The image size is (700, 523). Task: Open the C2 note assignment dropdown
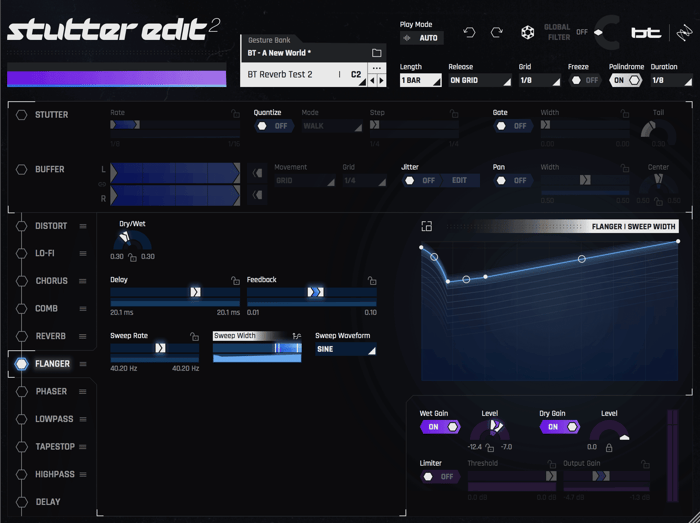point(358,75)
